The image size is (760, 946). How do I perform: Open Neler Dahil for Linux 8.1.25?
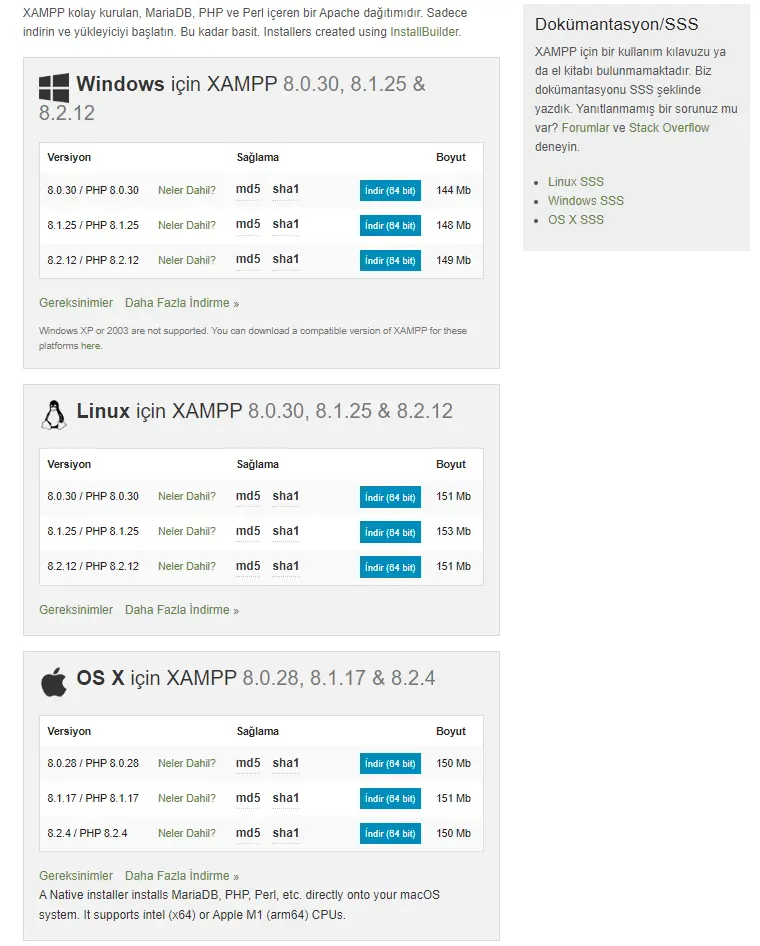pyautogui.click(x=186, y=531)
